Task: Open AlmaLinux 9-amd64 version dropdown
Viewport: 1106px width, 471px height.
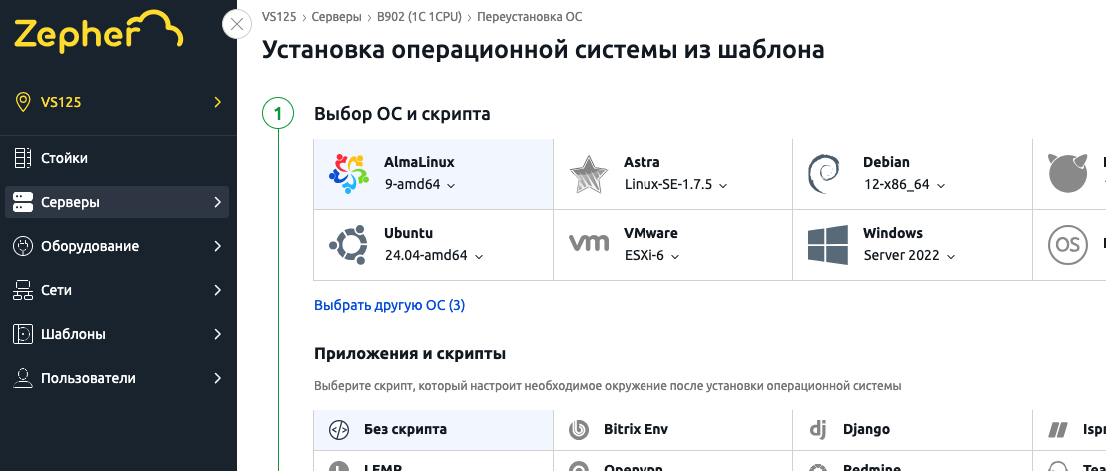Action: pyautogui.click(x=420, y=185)
